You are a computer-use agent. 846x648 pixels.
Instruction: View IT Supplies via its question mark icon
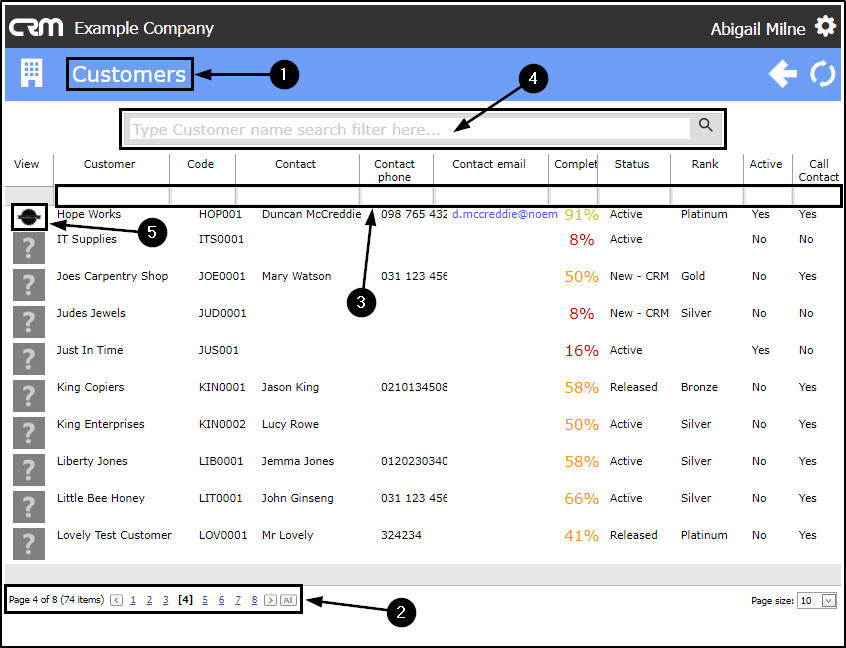[29, 248]
